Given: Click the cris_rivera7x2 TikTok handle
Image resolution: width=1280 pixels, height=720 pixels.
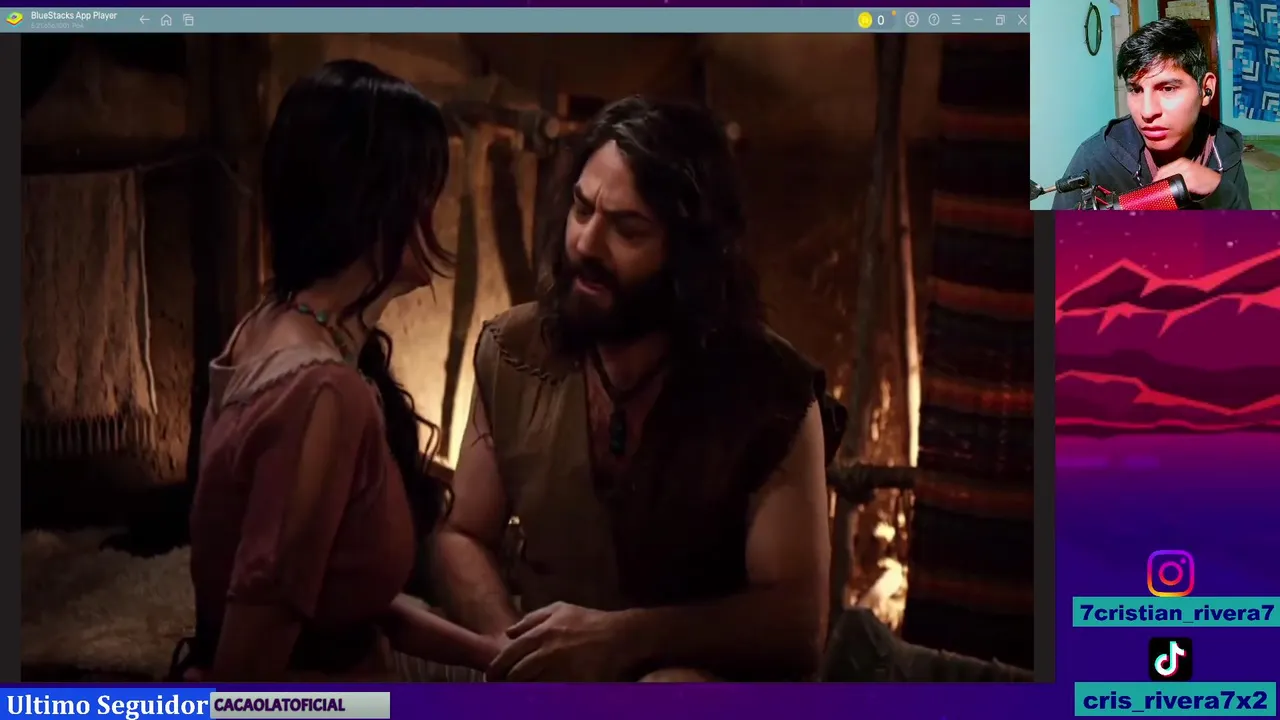Looking at the screenshot, I should coord(1176,700).
